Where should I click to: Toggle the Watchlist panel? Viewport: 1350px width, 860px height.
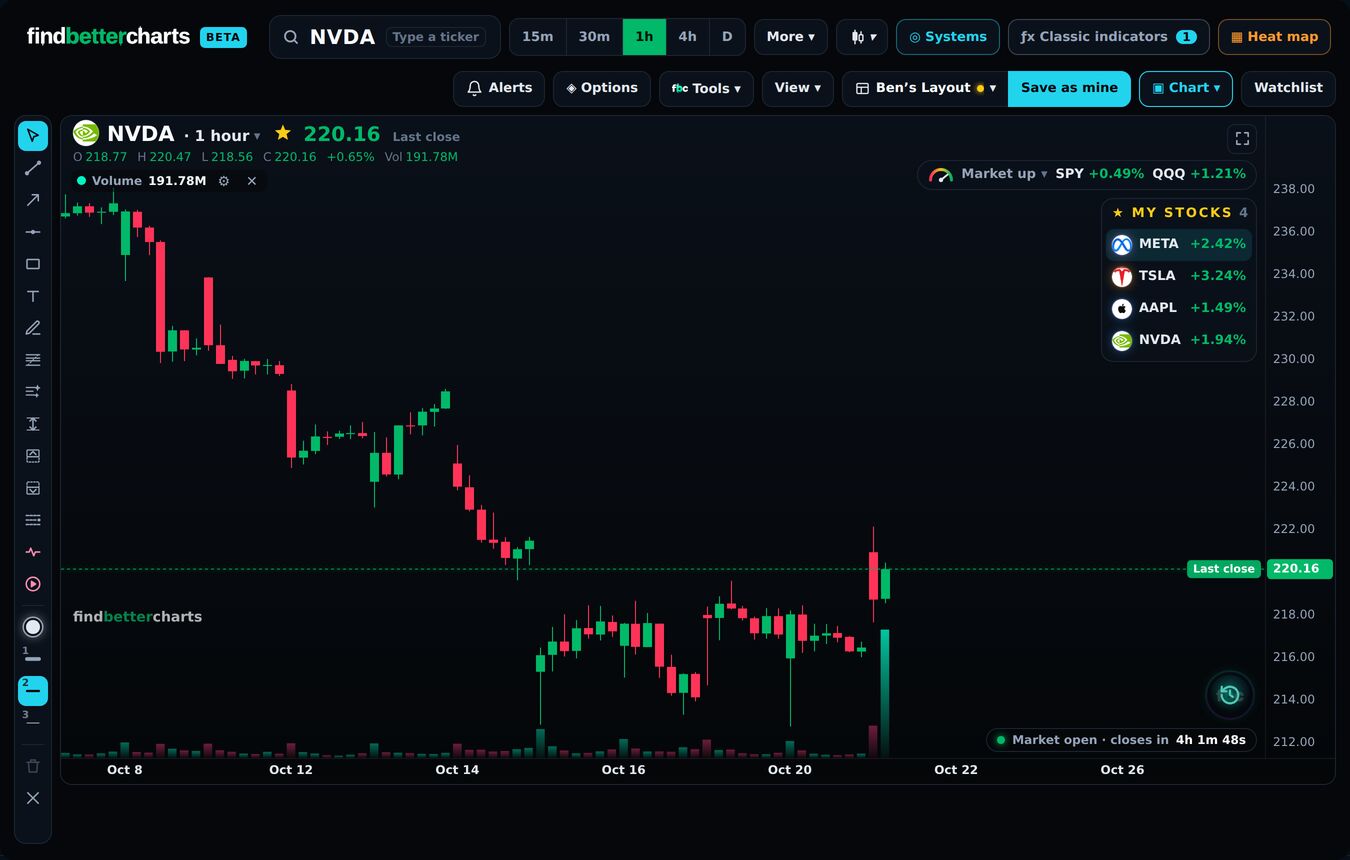point(1288,88)
